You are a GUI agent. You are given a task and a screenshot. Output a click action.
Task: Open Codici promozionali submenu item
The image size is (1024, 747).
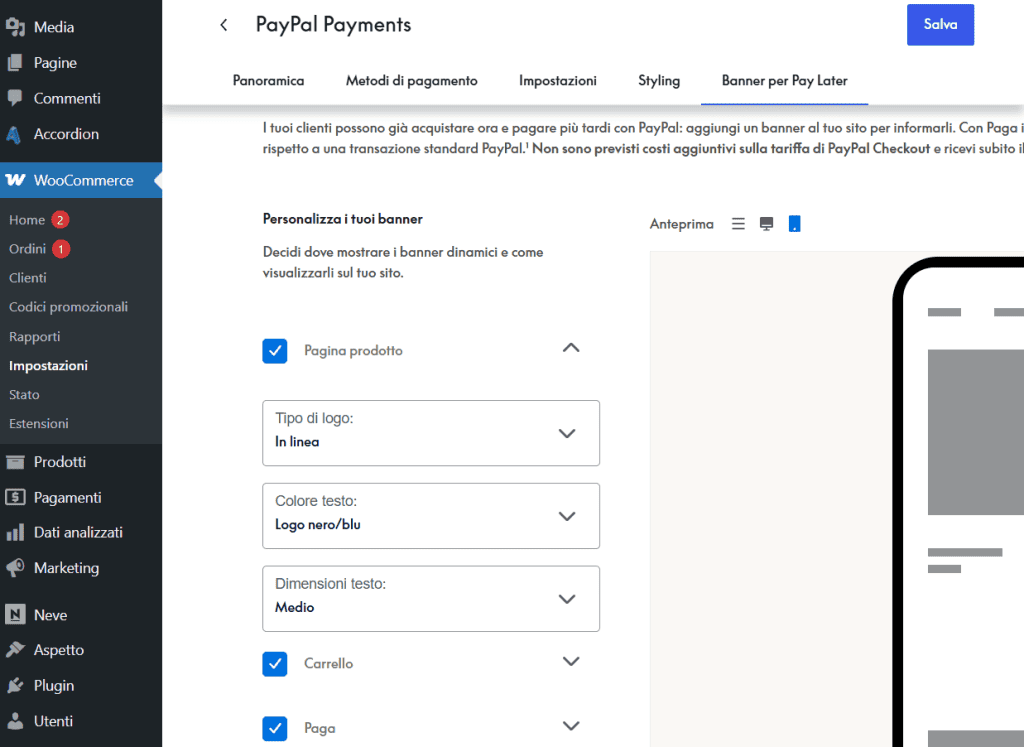[x=69, y=307]
